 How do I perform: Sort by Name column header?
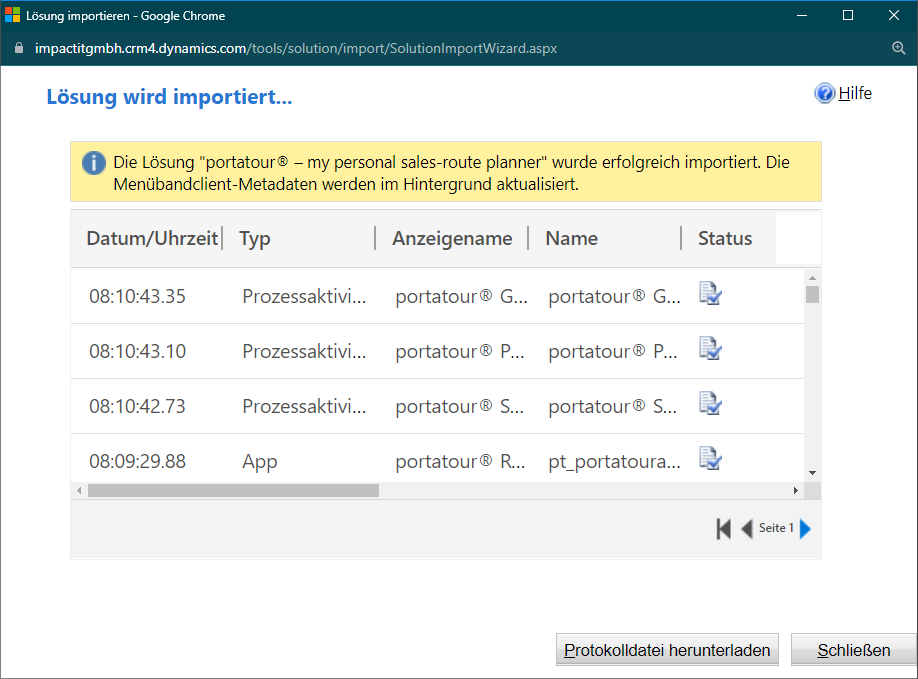point(571,239)
